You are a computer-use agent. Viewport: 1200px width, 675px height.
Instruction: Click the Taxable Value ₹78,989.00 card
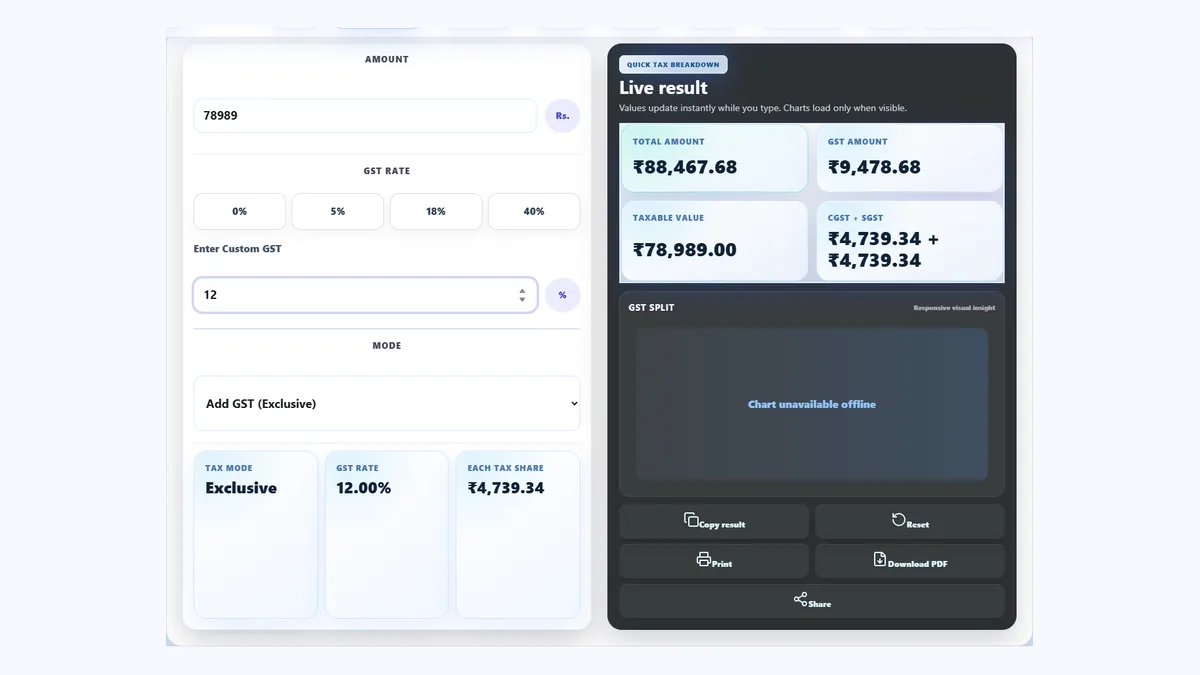coord(714,241)
